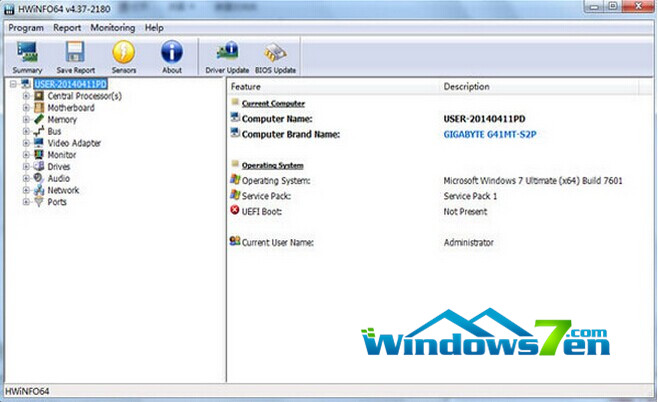Expand the Monitor node
The width and height of the screenshot is (658, 402).
[x=26, y=155]
